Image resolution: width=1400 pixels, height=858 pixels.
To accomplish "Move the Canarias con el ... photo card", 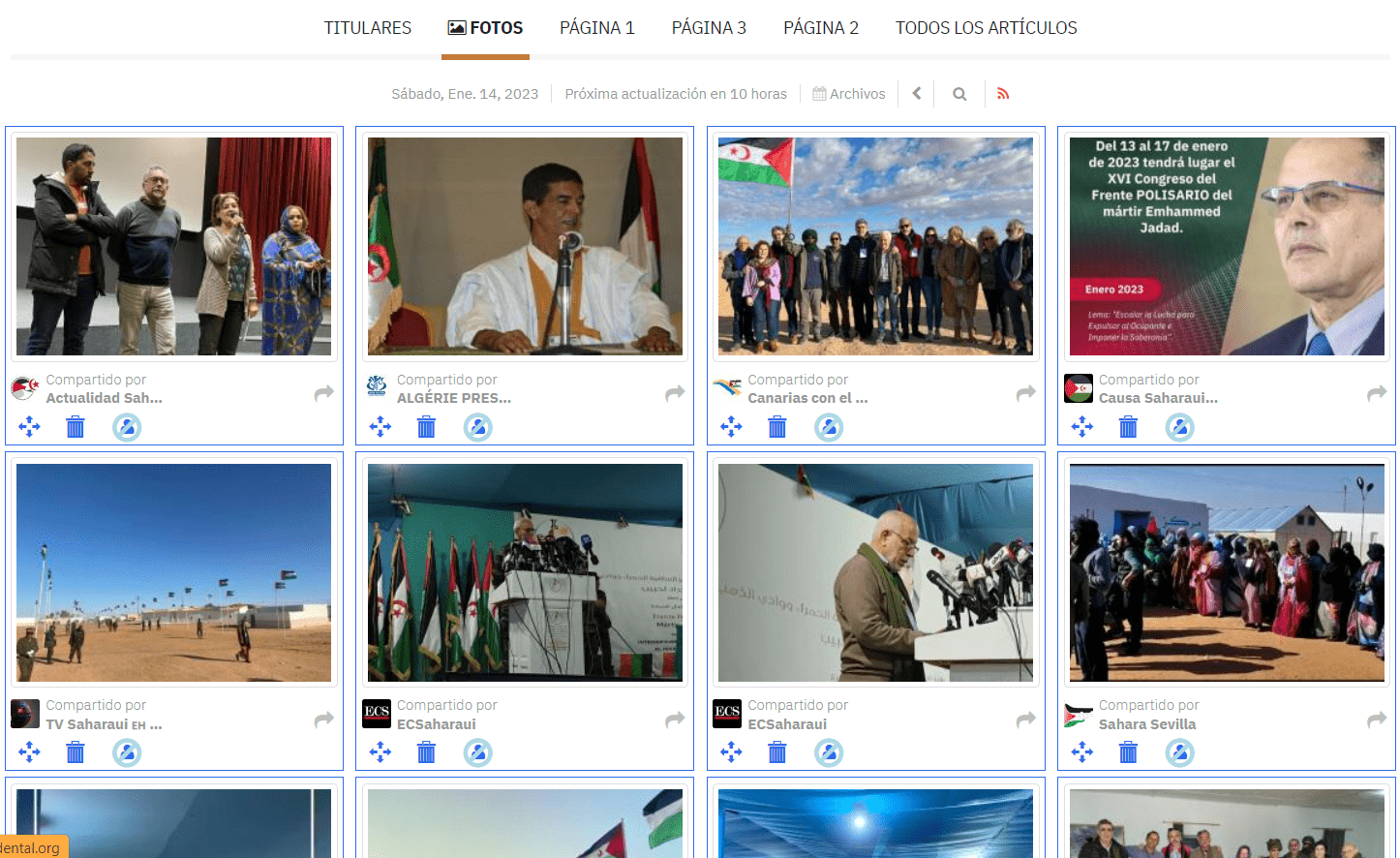I will (x=731, y=426).
